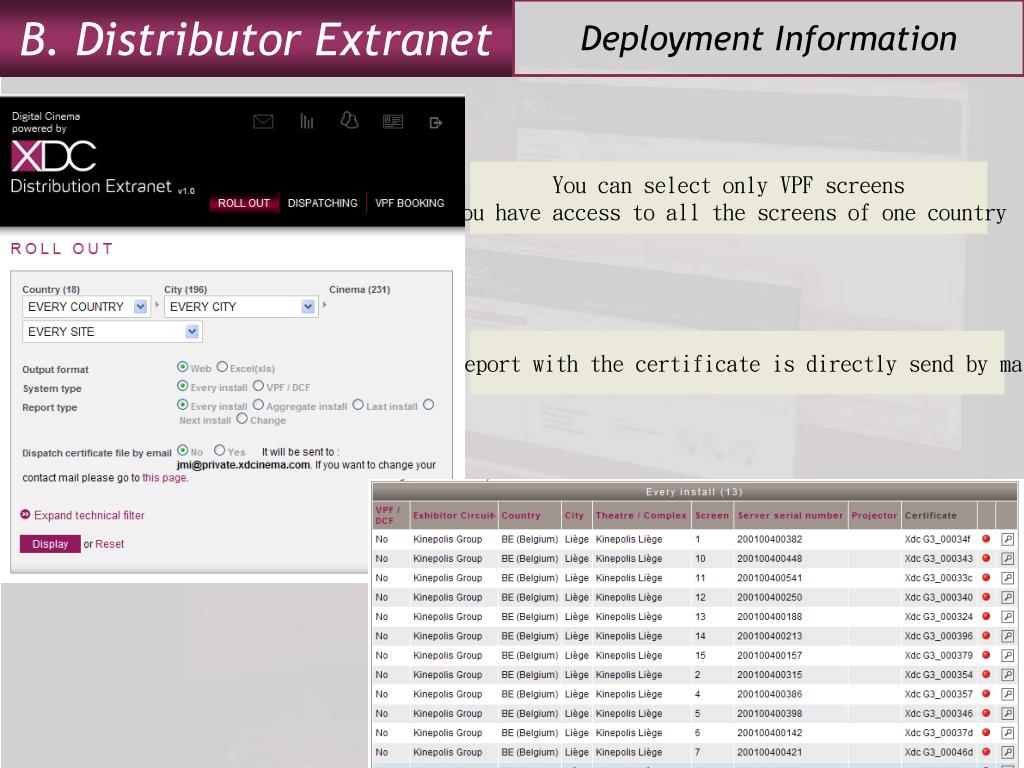The width and height of the screenshot is (1024, 768).
Task: Open the statistics bars icon in header
Action: tap(307, 121)
